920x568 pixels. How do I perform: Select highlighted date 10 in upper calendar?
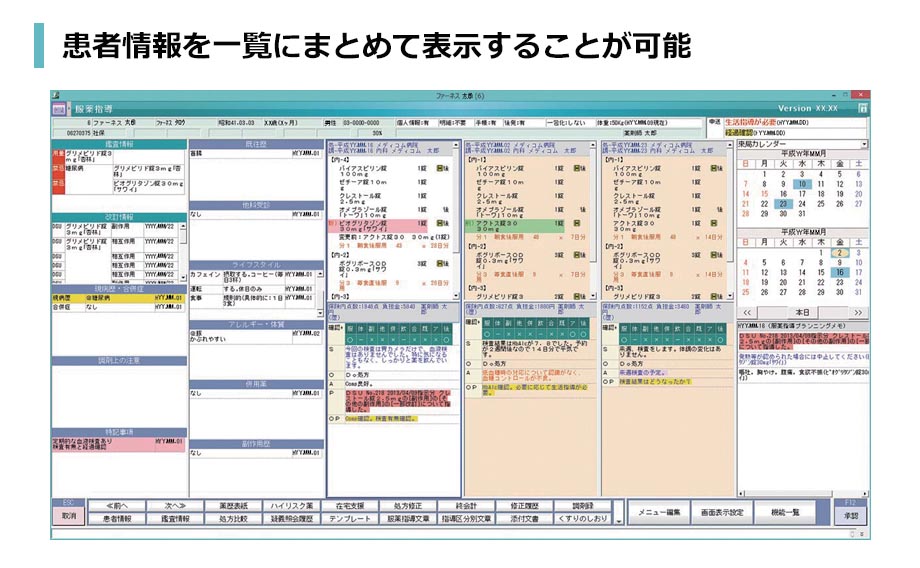[801, 184]
